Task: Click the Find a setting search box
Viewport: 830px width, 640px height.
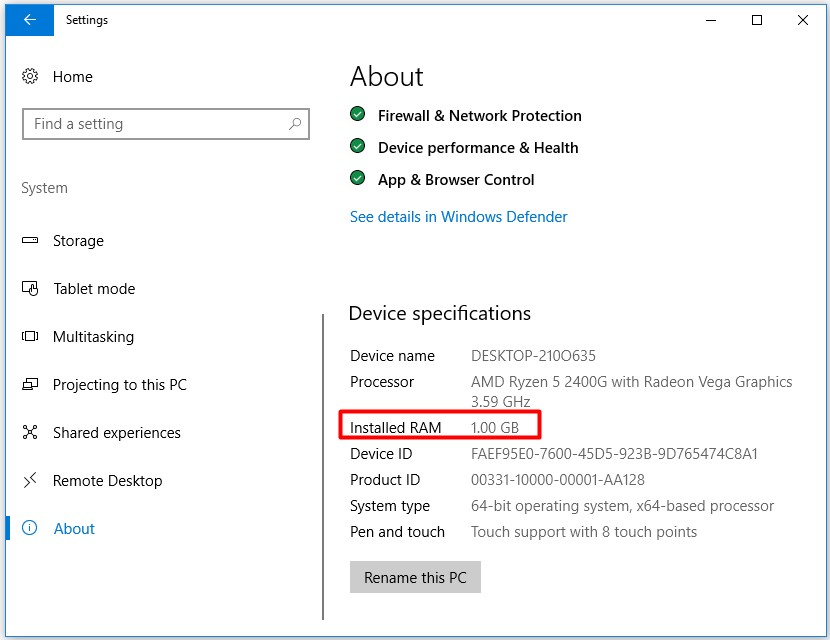Action: [155, 124]
